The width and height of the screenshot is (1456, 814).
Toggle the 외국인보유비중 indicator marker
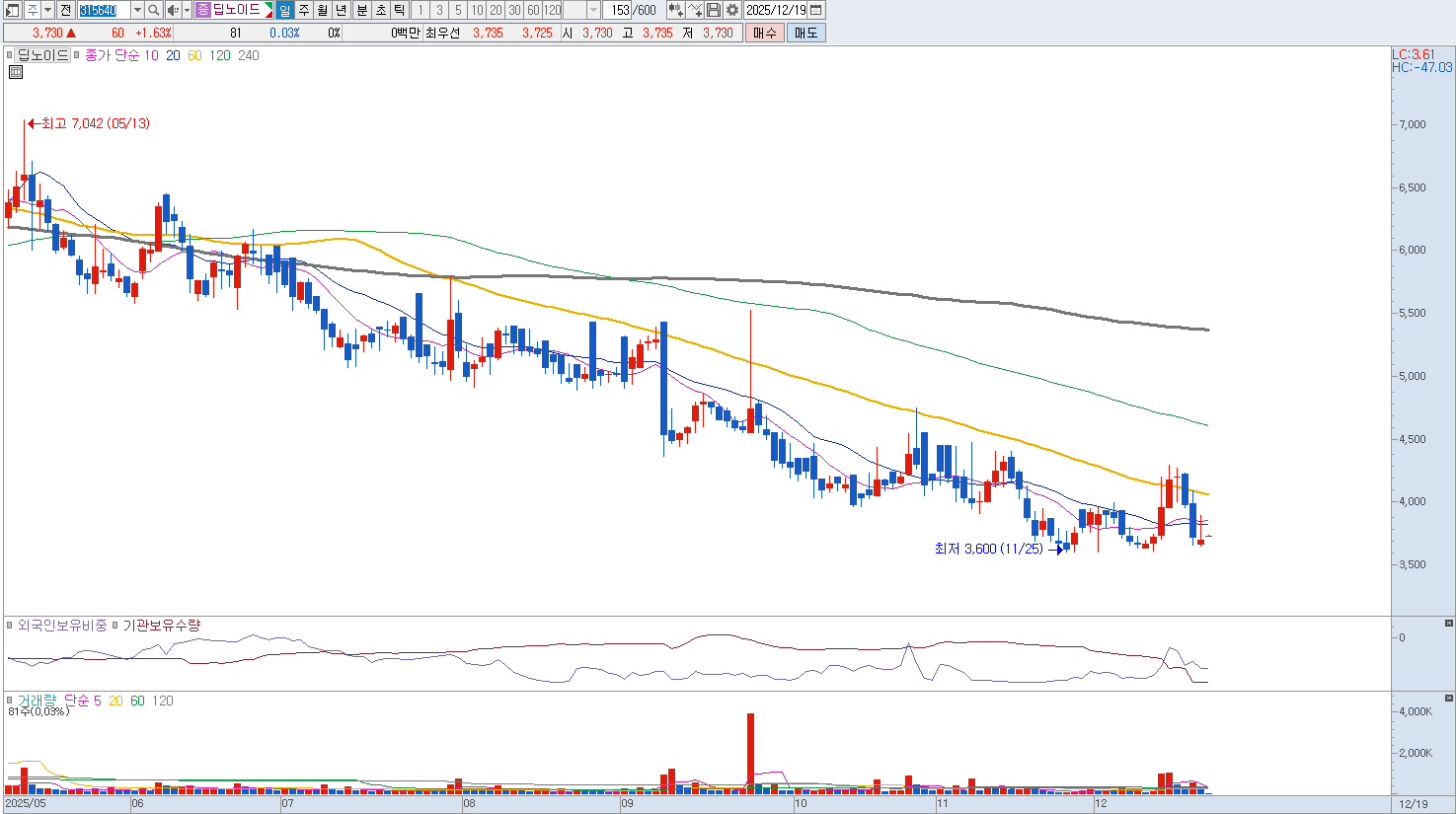[11, 626]
